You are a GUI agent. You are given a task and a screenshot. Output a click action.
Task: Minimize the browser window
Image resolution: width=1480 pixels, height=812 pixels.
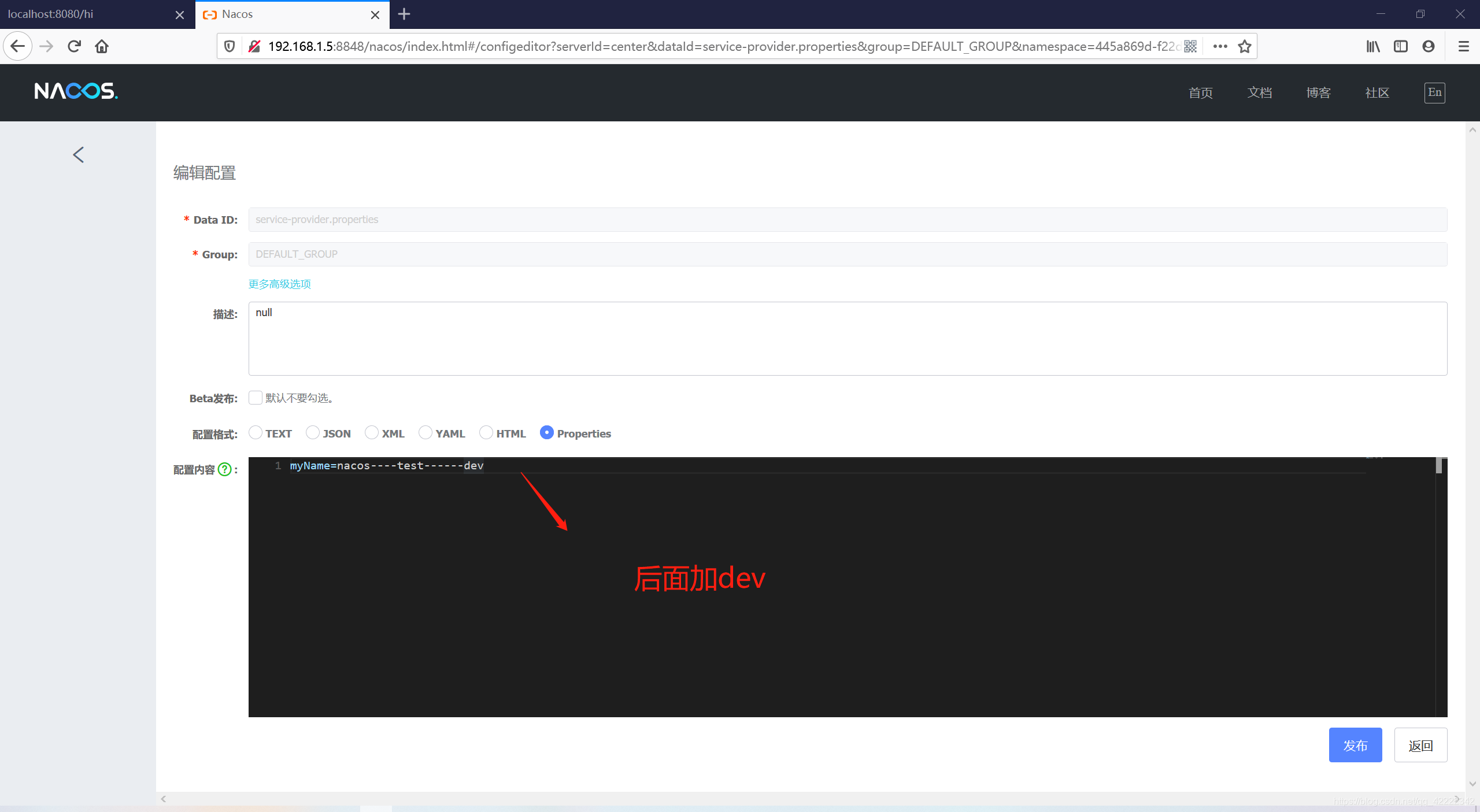pyautogui.click(x=1381, y=14)
